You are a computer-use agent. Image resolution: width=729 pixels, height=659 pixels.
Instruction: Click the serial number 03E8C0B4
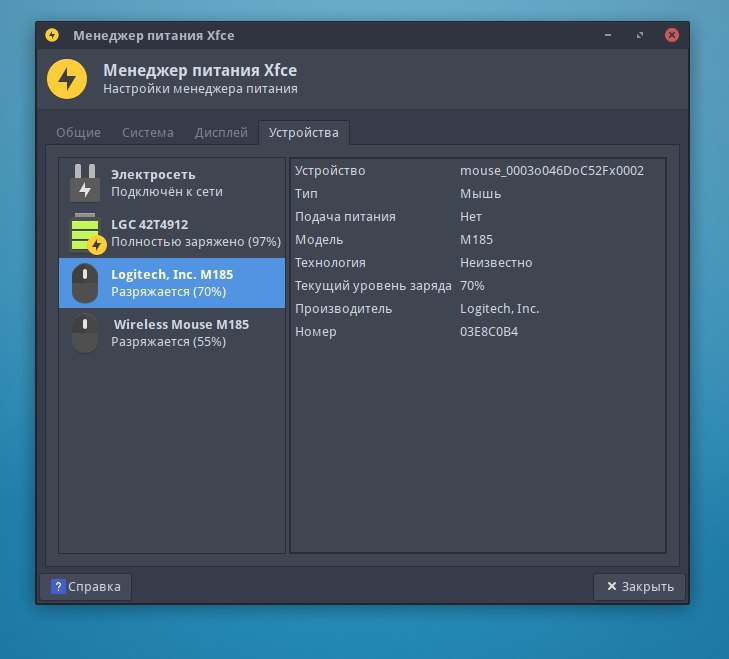(x=489, y=332)
